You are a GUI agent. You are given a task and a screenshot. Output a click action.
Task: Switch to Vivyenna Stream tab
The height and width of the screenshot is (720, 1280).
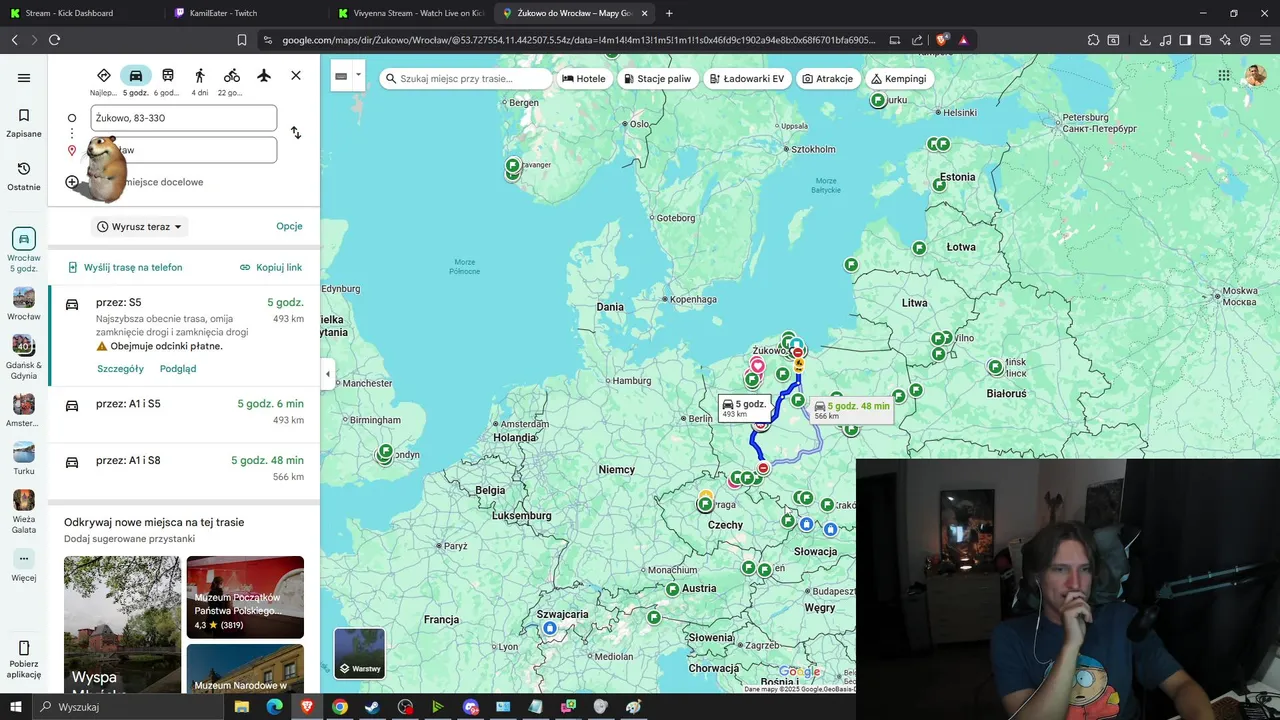(x=410, y=13)
